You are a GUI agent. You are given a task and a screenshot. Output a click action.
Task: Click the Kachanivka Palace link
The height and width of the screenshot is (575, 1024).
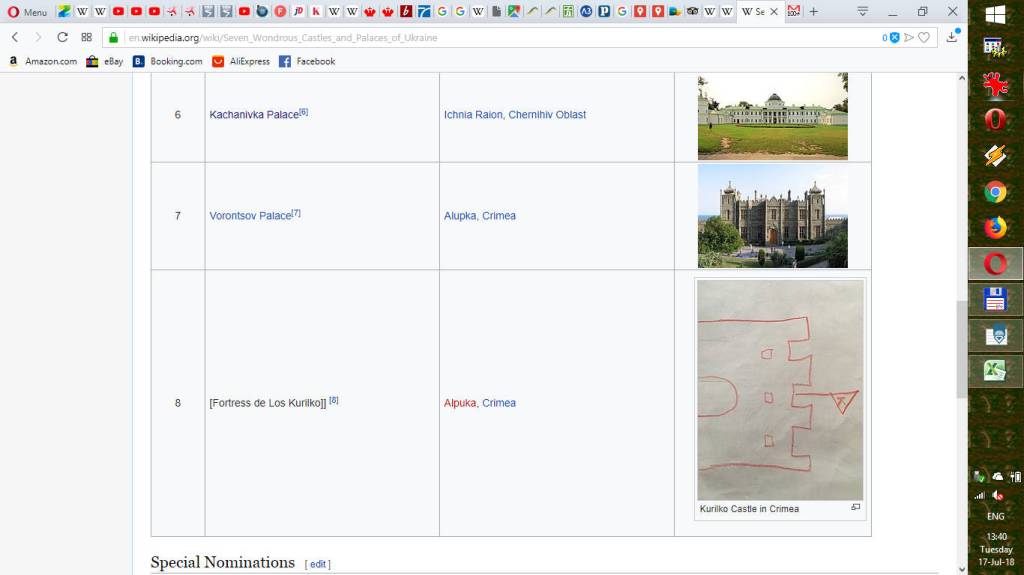(254, 115)
